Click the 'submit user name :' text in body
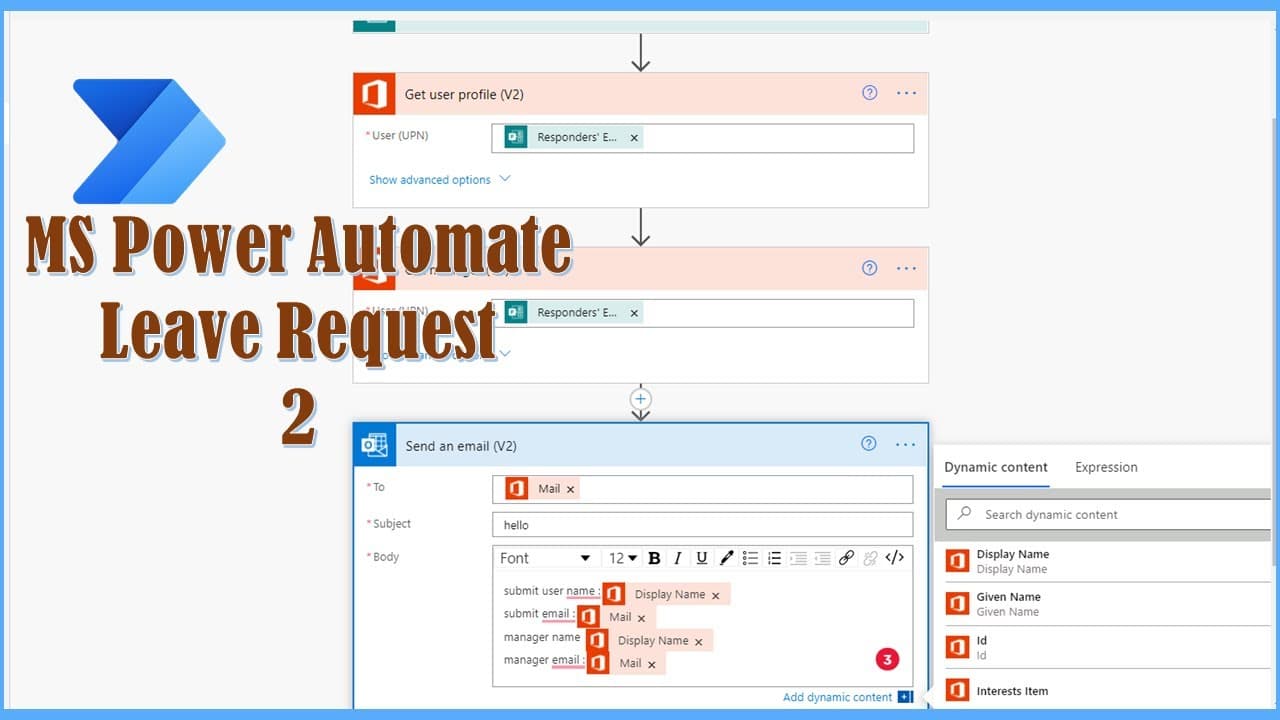The width and height of the screenshot is (1280, 720). click(x=552, y=591)
